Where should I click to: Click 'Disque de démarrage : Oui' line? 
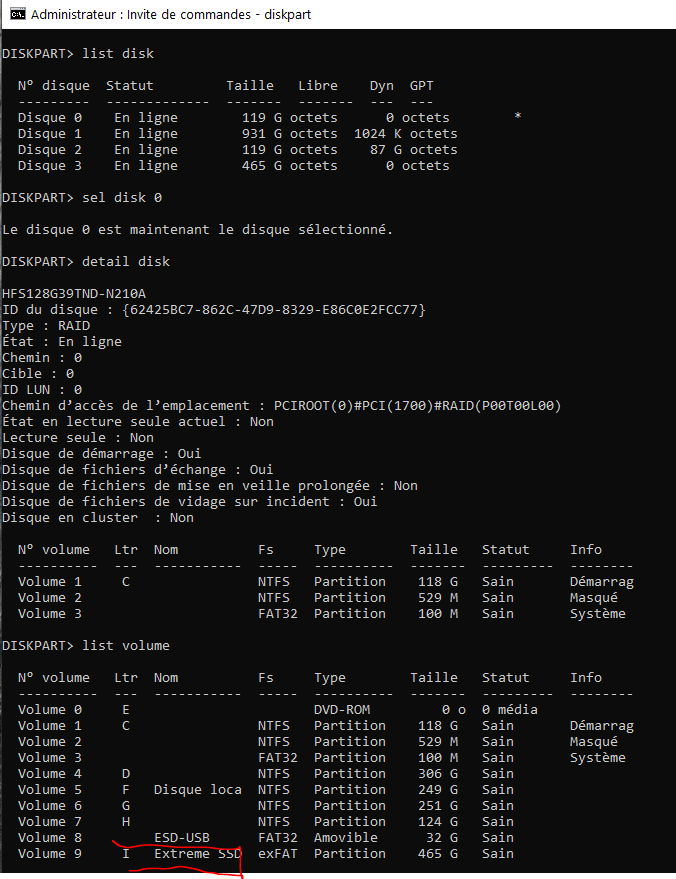click(101, 454)
